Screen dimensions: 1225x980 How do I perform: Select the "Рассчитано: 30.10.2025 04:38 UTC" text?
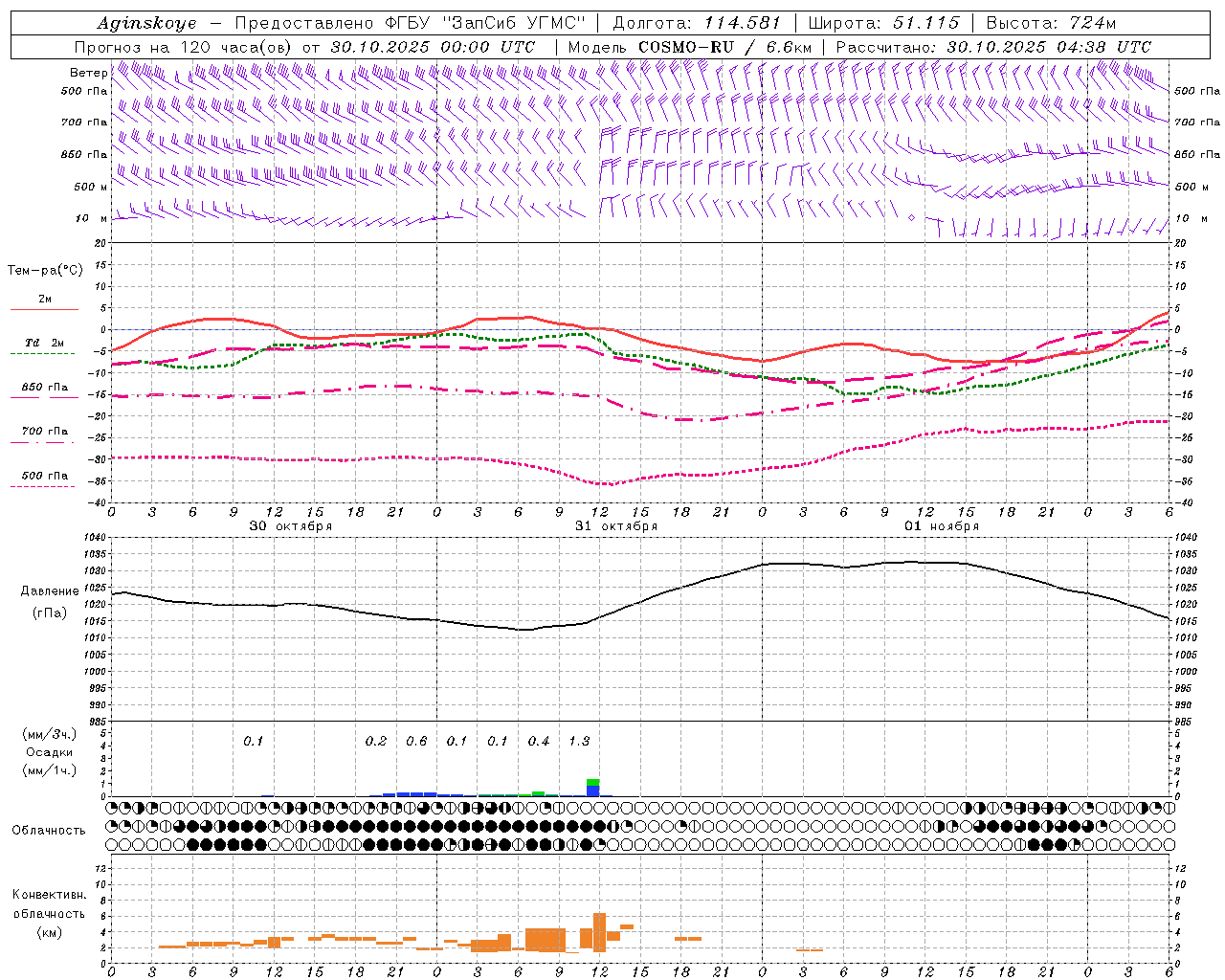click(993, 47)
